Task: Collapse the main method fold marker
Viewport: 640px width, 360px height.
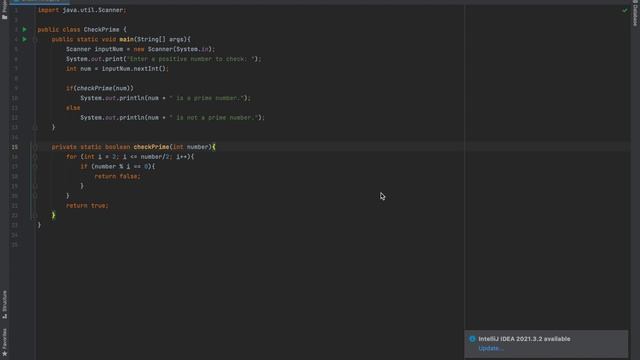Action: [x=35, y=39]
